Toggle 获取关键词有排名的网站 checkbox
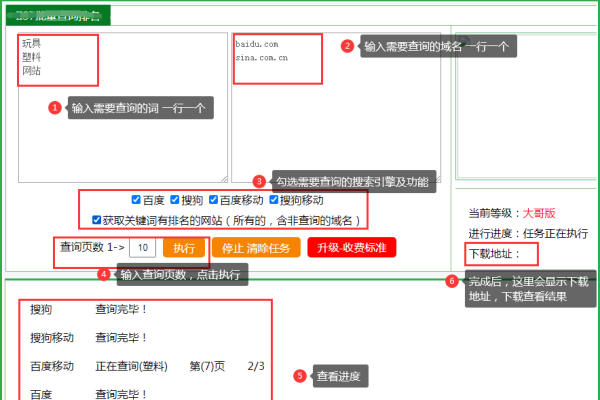Image resolution: width=600 pixels, height=400 pixels. coord(96,220)
